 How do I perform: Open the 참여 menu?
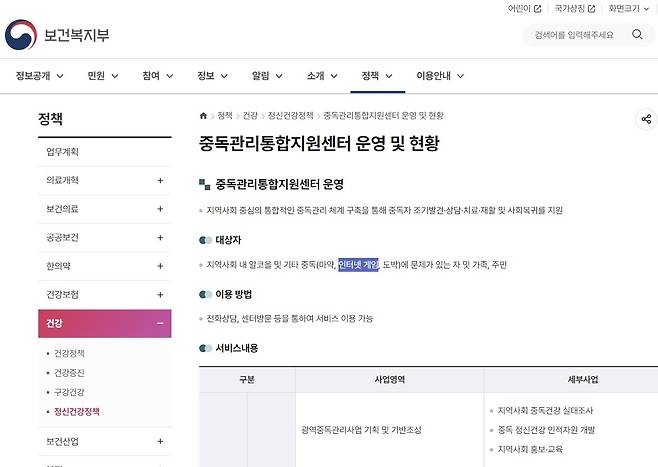tap(157, 76)
